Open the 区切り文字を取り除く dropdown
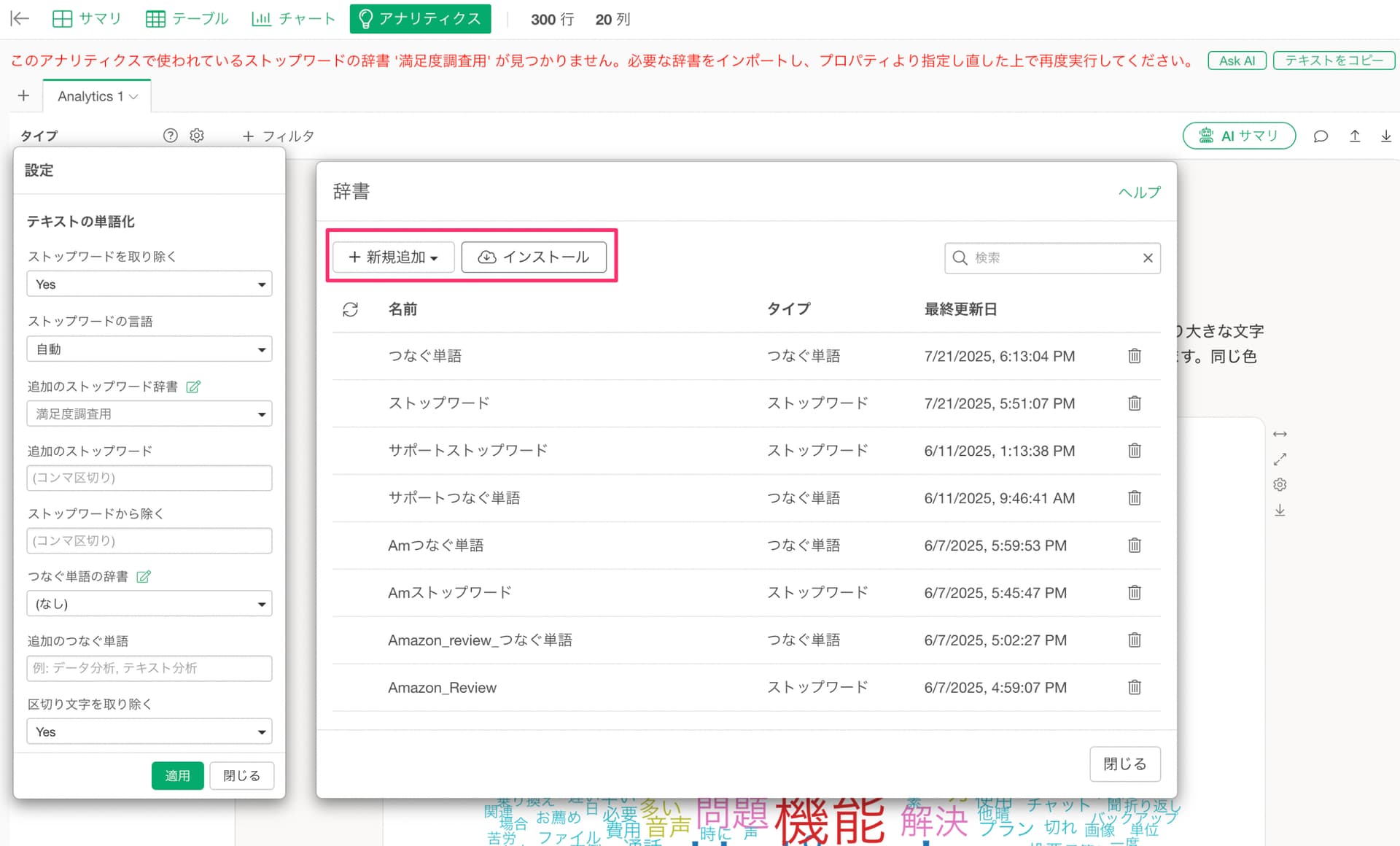1400x846 pixels. click(x=149, y=731)
